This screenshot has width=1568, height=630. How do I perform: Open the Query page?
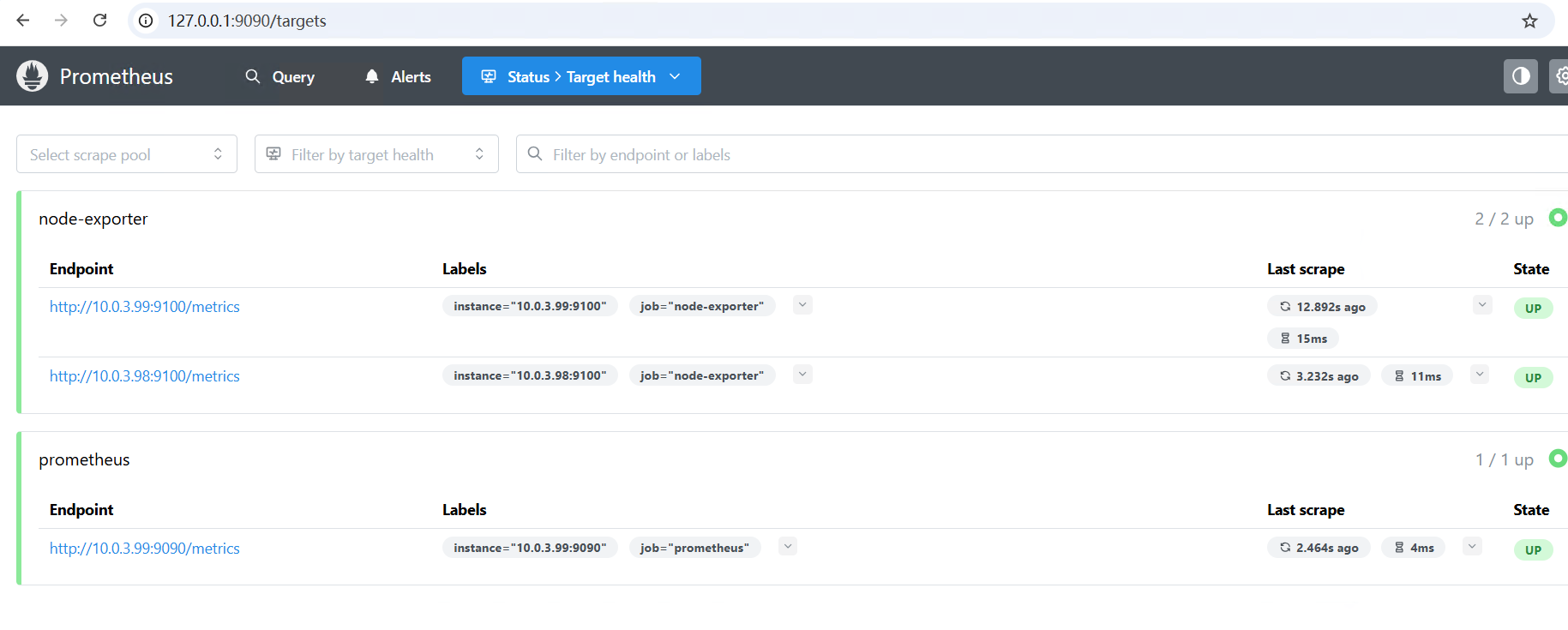[280, 76]
